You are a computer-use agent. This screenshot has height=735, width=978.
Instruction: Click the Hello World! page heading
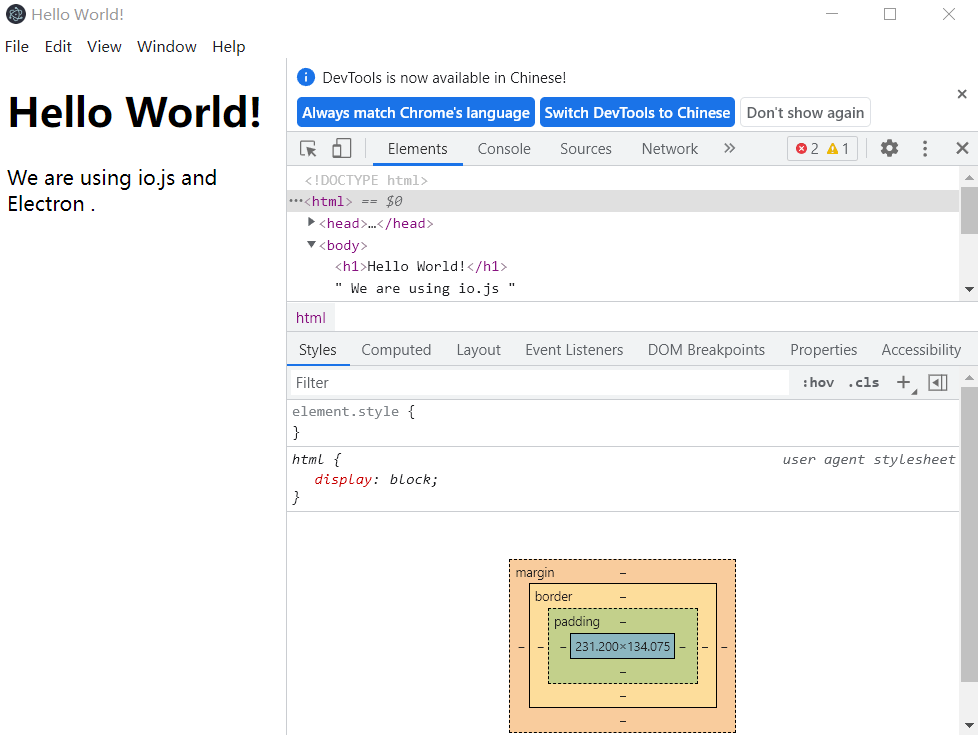point(135,112)
